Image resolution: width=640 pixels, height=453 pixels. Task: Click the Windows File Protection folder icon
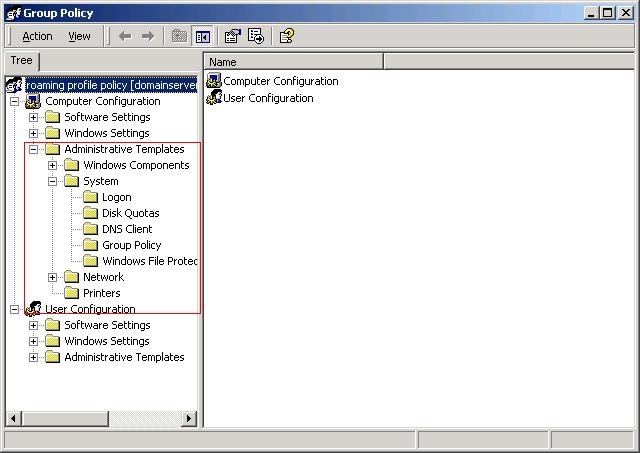click(x=90, y=261)
